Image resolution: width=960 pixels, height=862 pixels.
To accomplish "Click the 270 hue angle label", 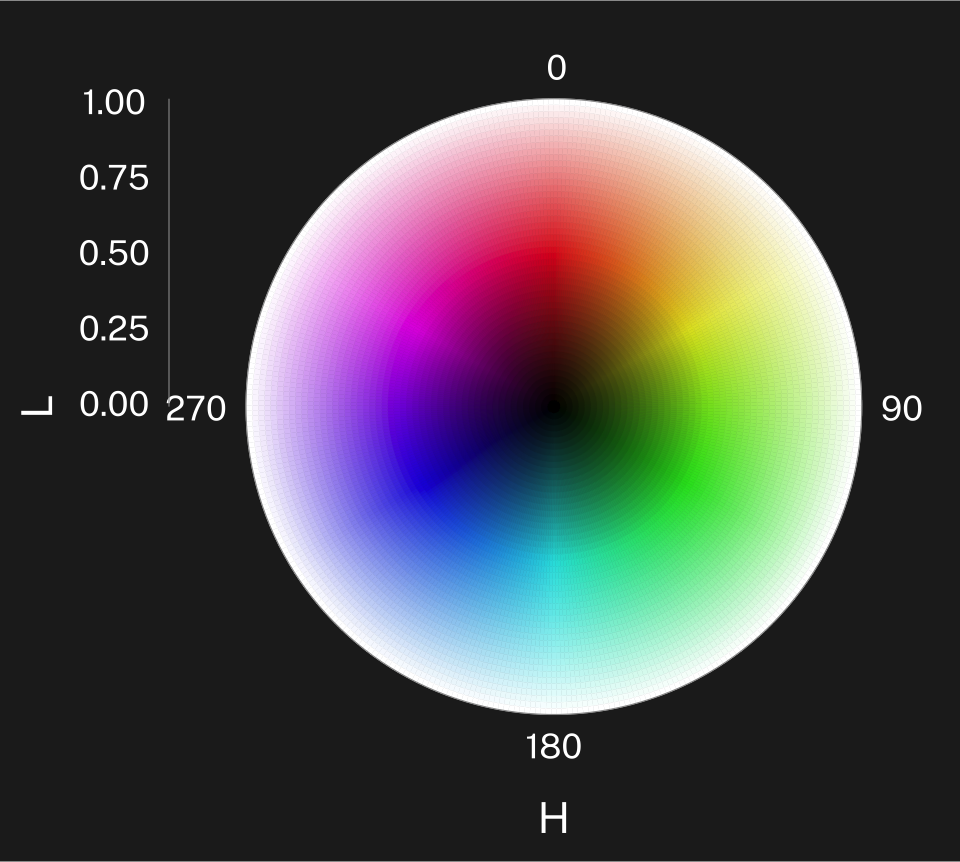I will click(x=196, y=408).
